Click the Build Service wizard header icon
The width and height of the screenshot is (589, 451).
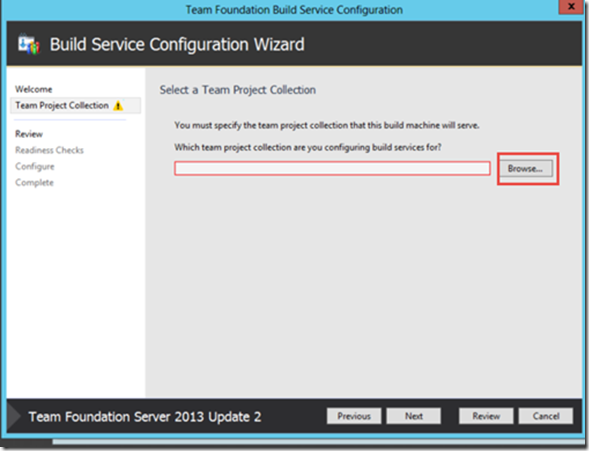[x=29, y=44]
